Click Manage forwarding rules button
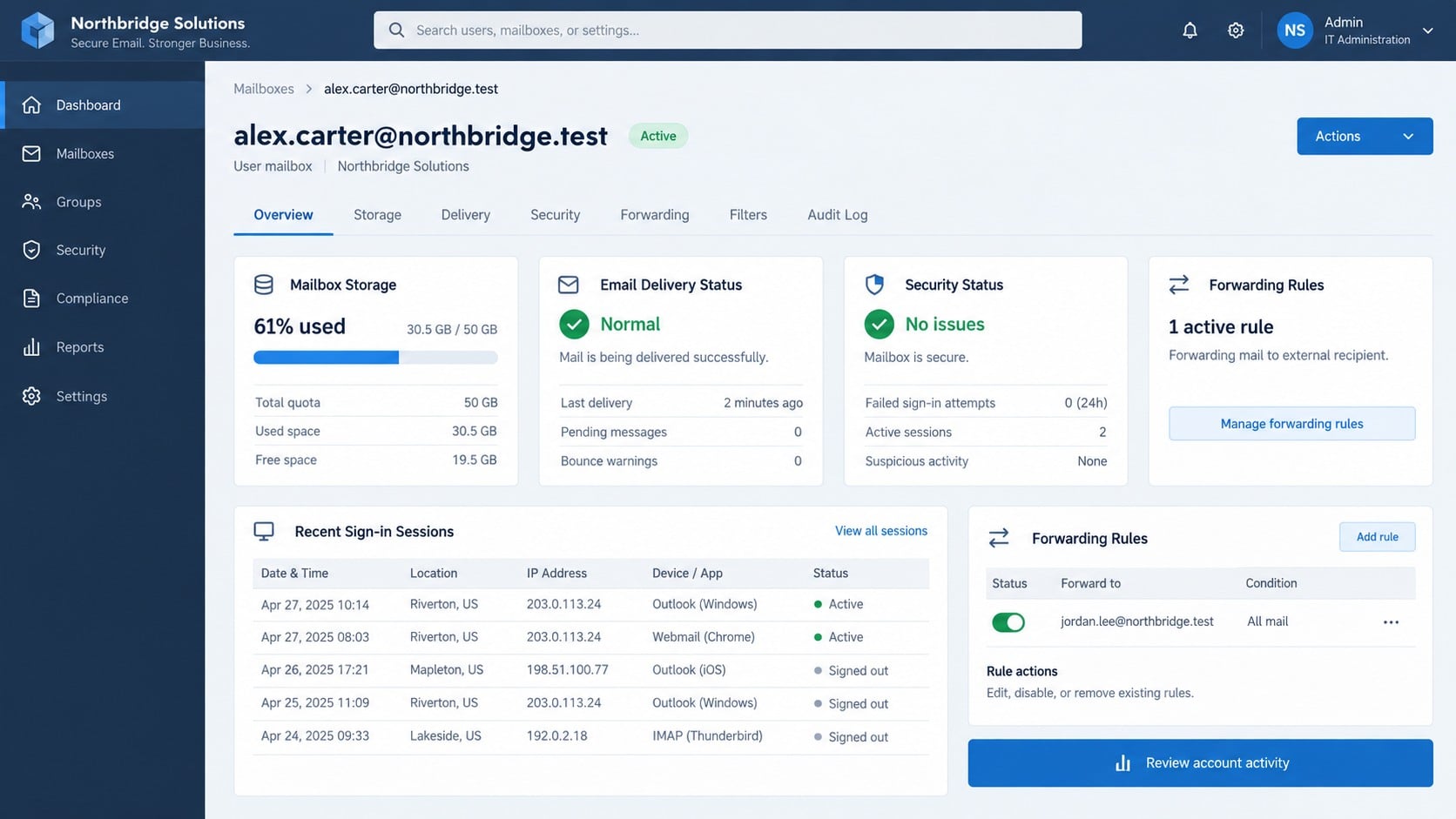 pyautogui.click(x=1291, y=424)
